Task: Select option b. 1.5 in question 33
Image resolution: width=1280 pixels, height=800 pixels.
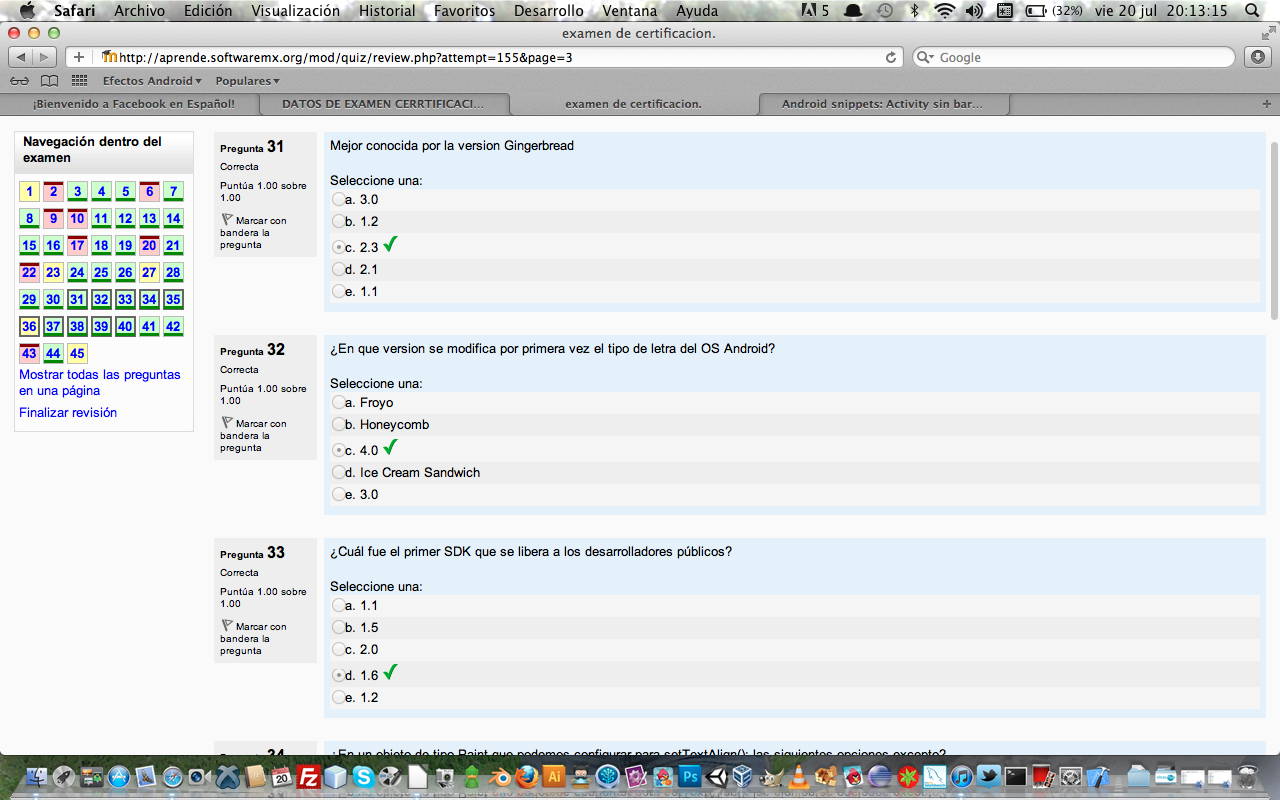Action: pos(338,627)
